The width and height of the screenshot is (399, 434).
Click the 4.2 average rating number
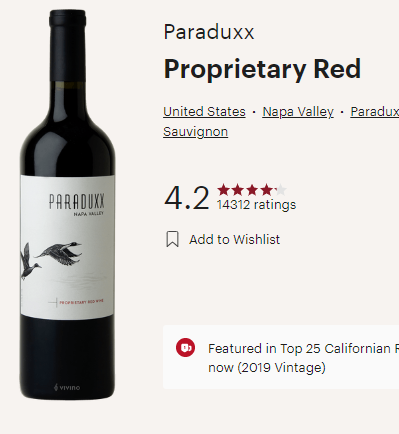[187, 198]
